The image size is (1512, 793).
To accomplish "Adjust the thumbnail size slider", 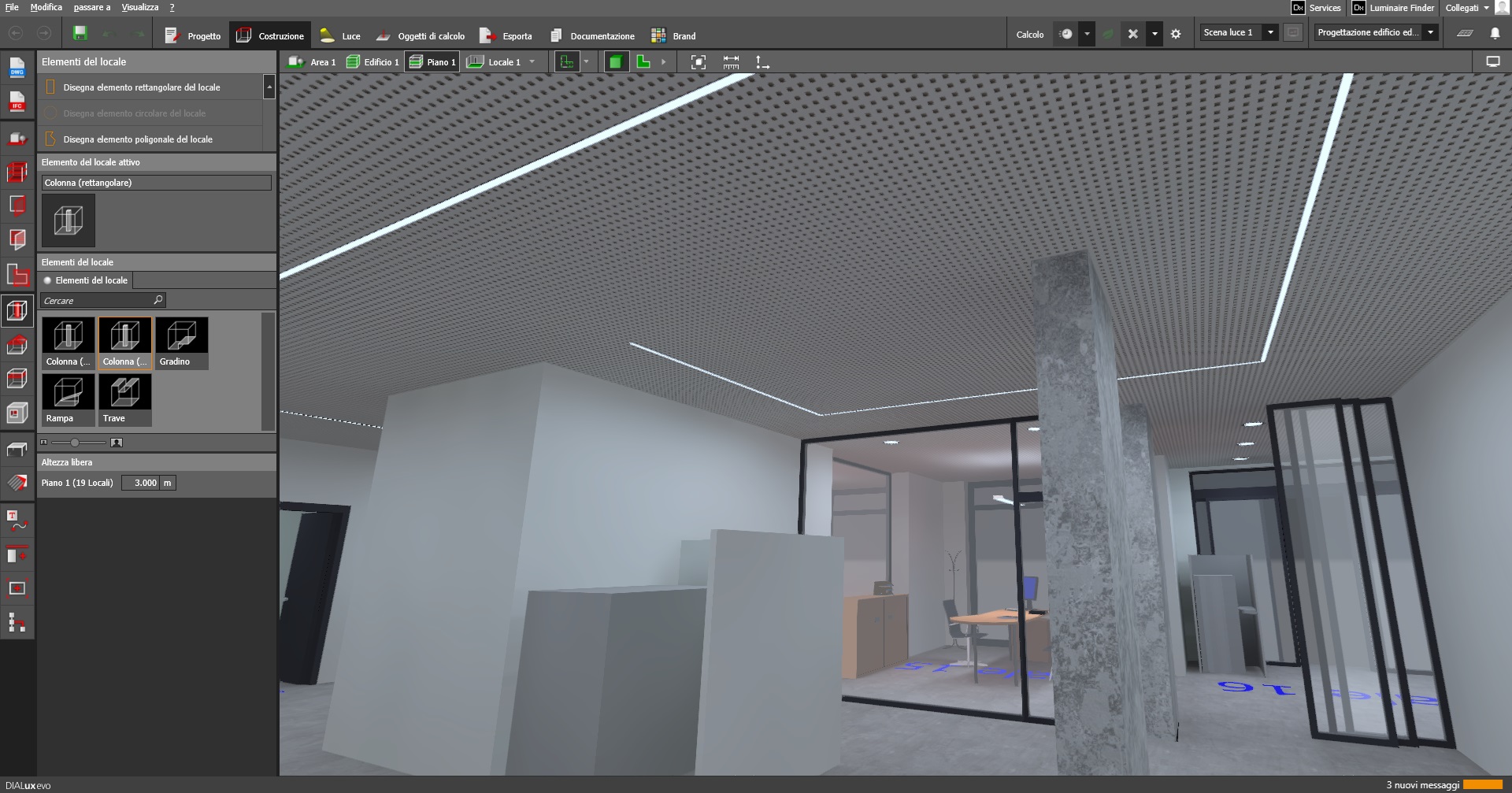I will point(75,443).
